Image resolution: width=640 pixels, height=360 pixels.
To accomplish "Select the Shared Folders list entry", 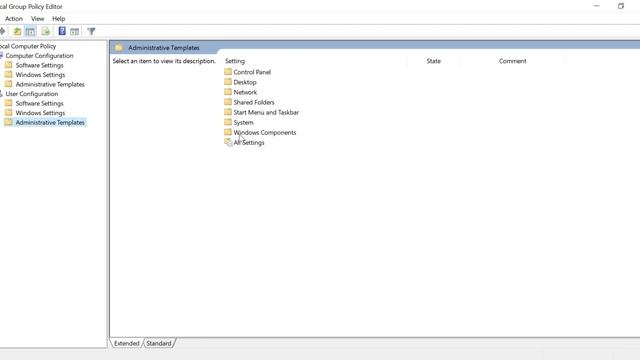I will point(254,102).
